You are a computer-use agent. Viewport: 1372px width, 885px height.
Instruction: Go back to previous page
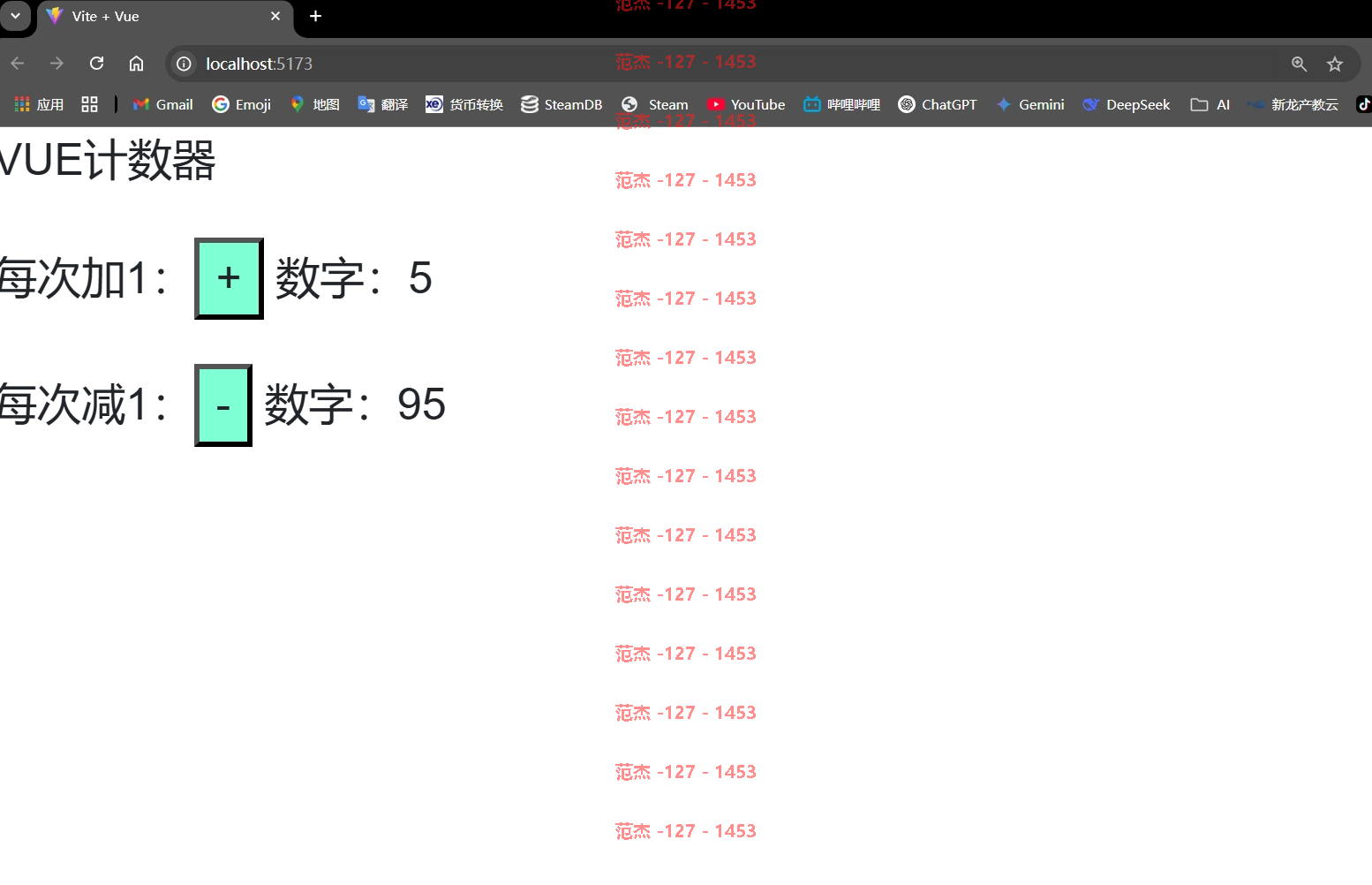click(x=18, y=64)
